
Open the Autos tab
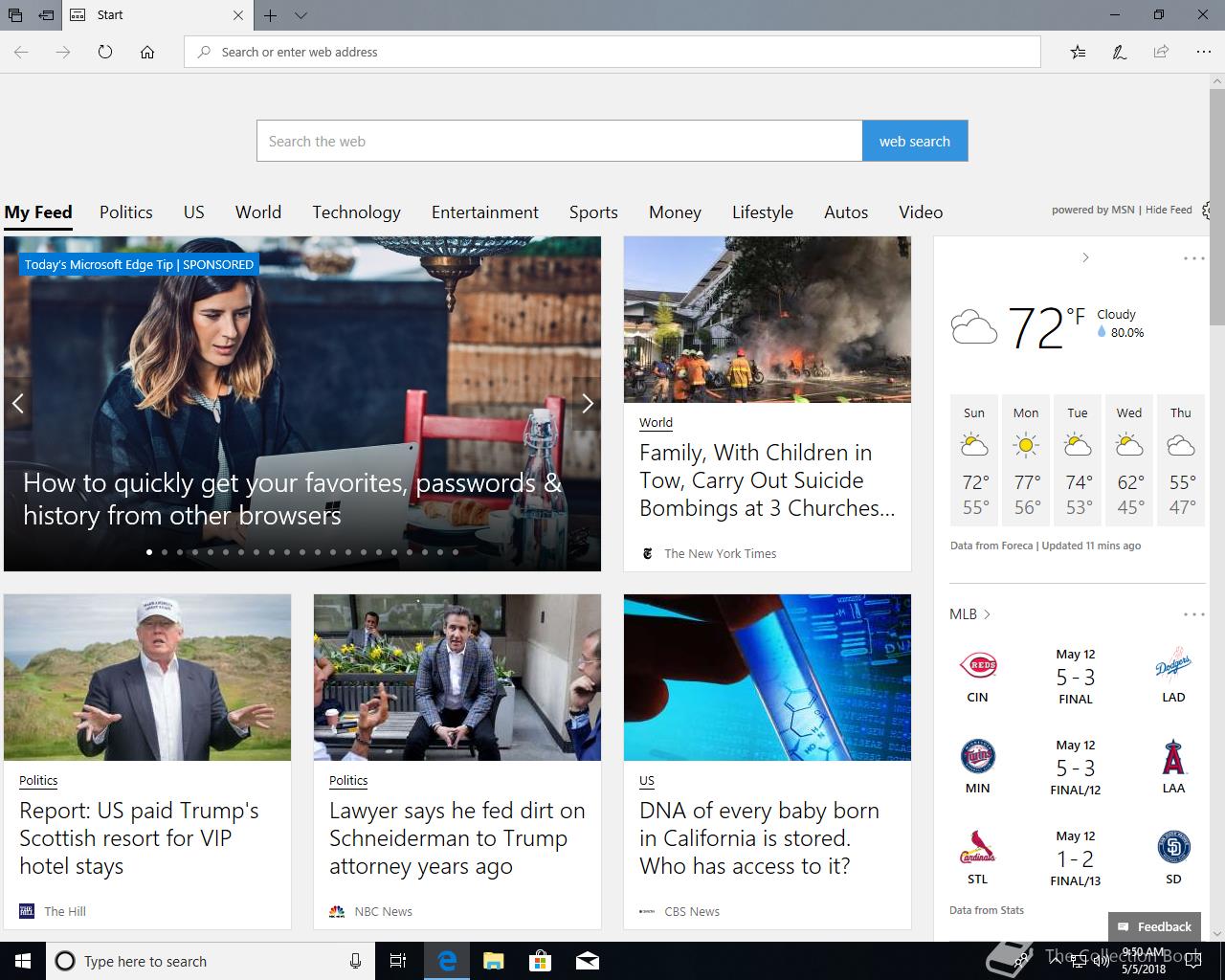coord(846,212)
